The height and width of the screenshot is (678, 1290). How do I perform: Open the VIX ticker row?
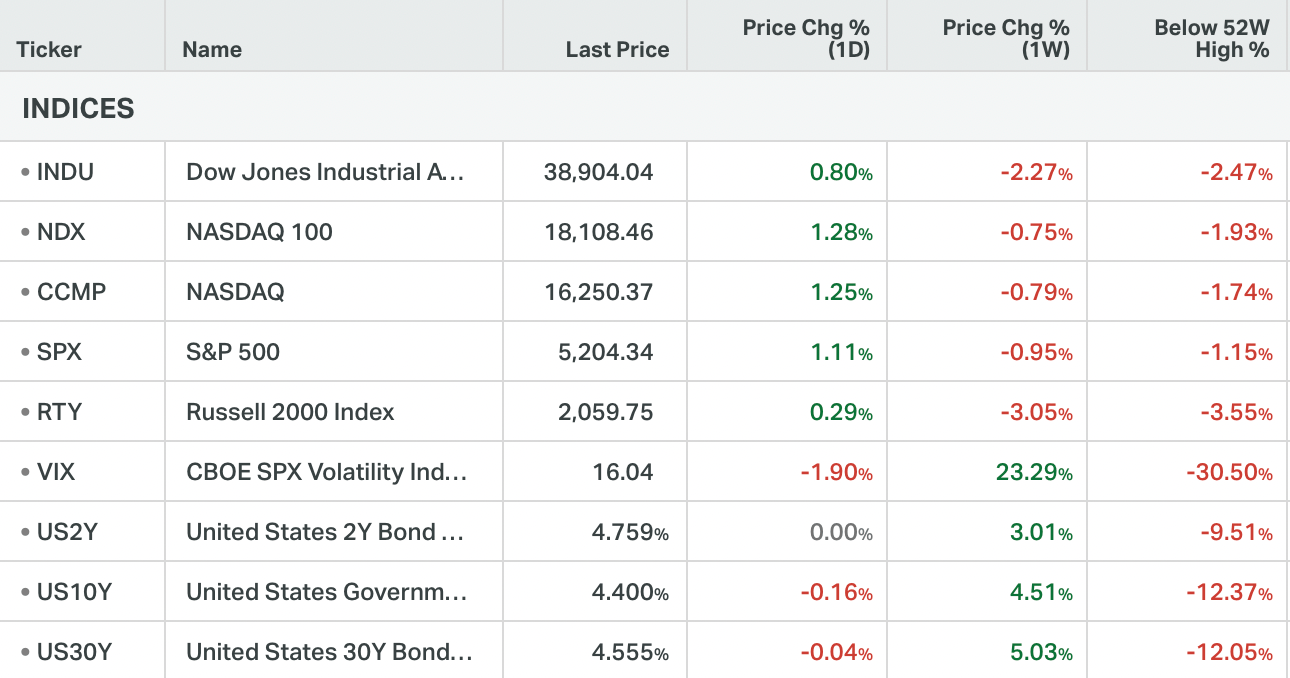click(56, 472)
